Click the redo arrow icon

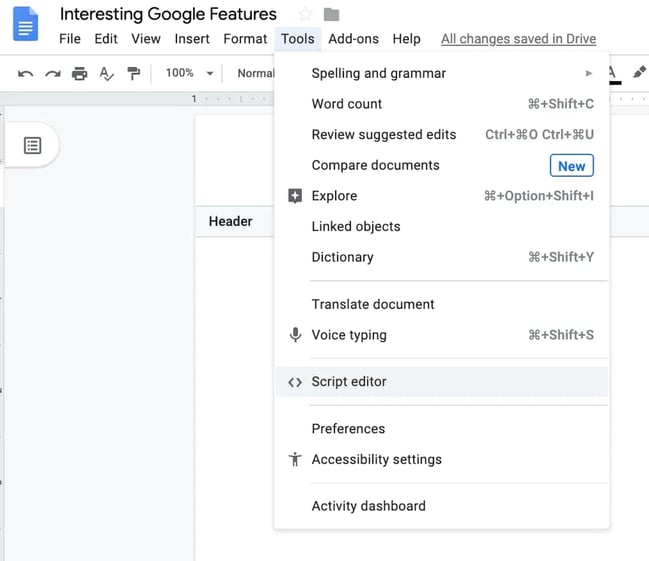(53, 73)
